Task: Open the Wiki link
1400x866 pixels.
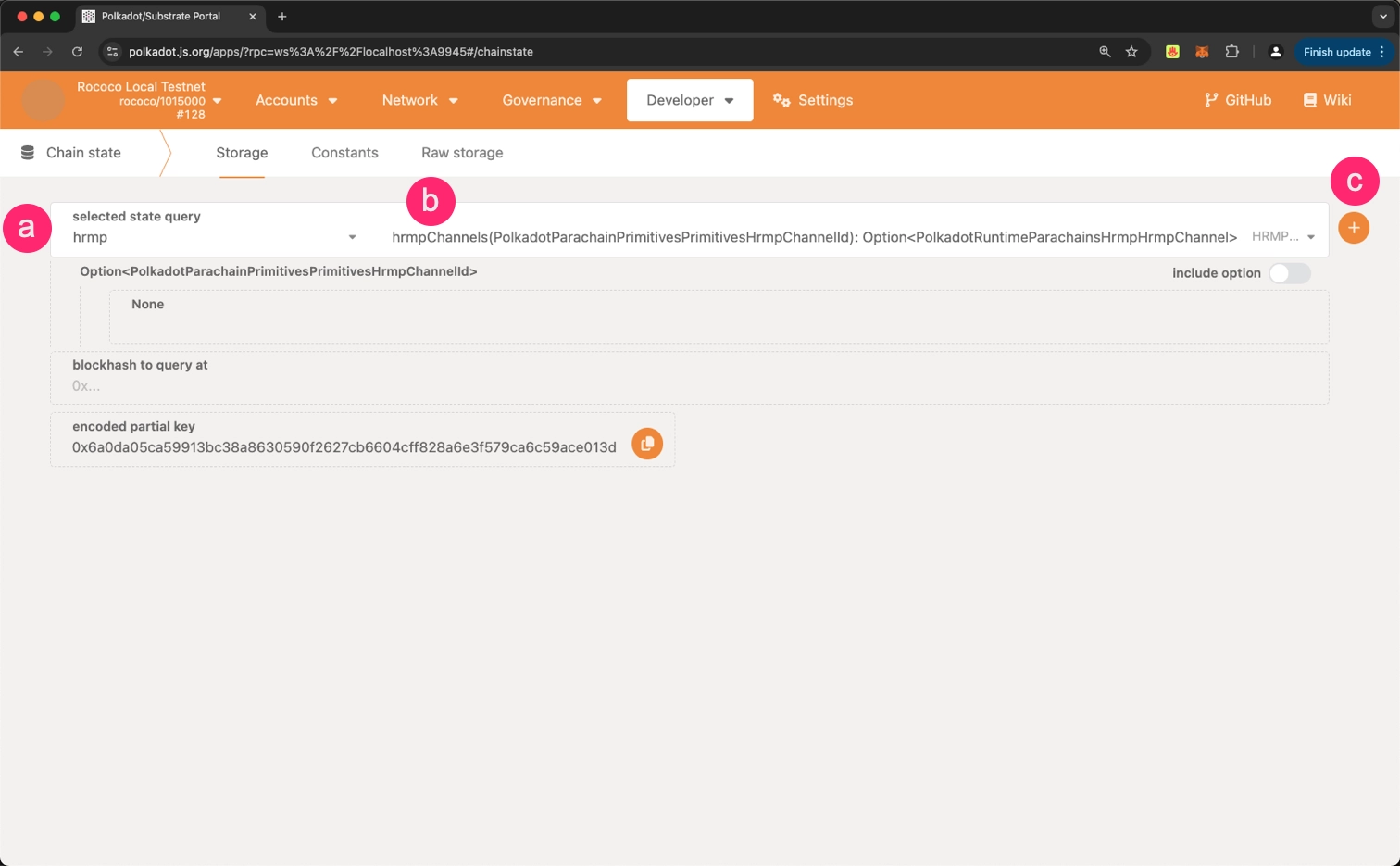Action: tap(1327, 100)
